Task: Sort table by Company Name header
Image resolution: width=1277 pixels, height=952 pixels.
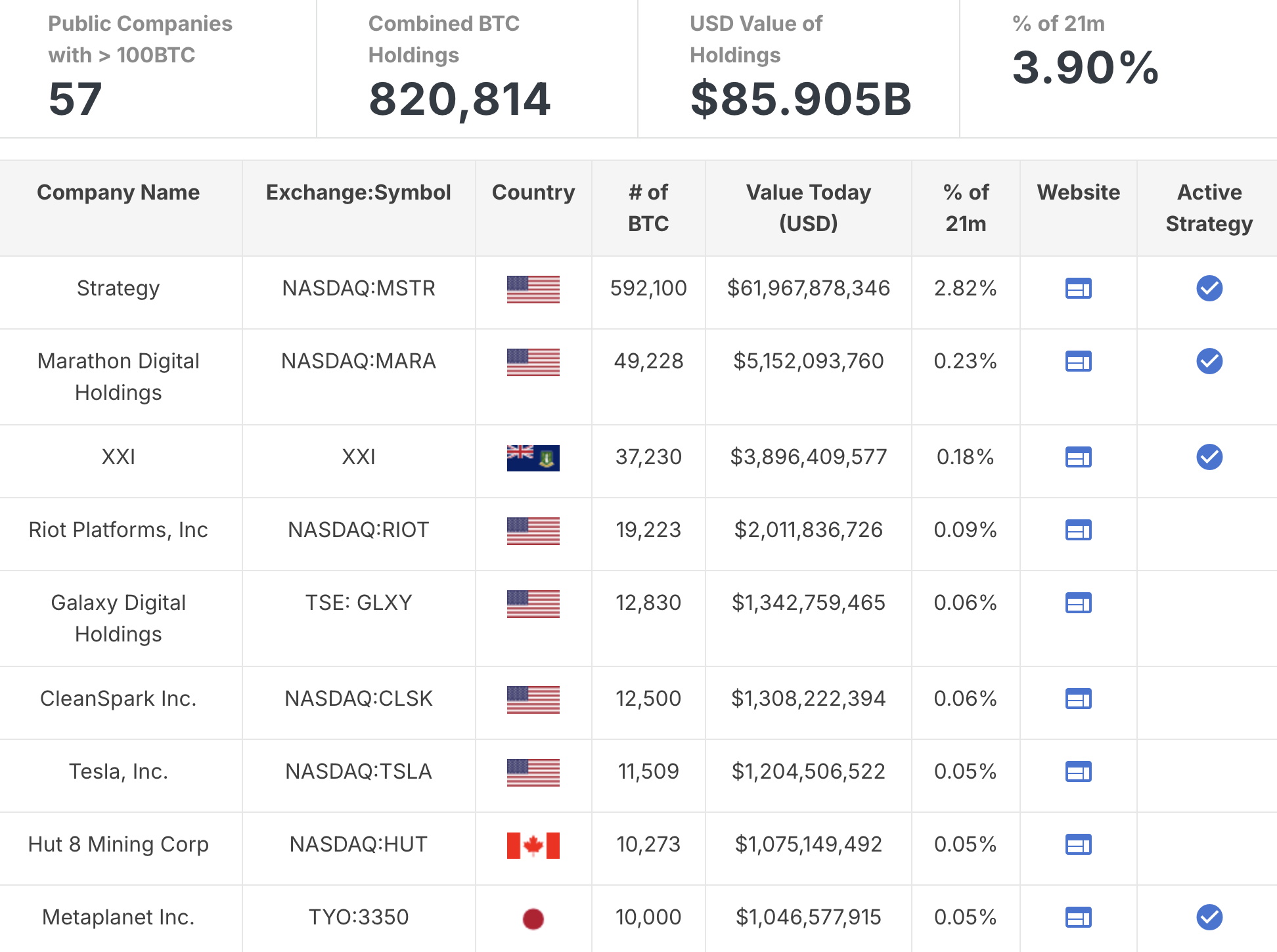Action: click(x=118, y=192)
